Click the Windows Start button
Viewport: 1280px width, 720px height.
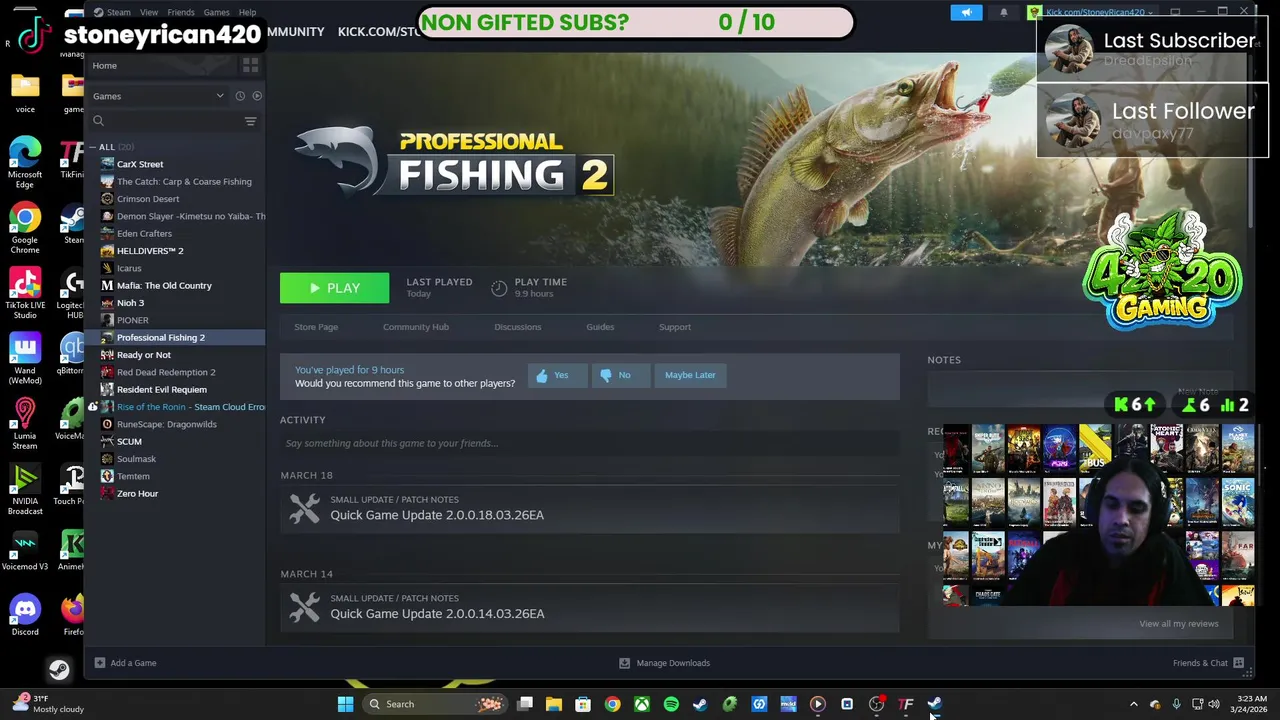point(345,704)
